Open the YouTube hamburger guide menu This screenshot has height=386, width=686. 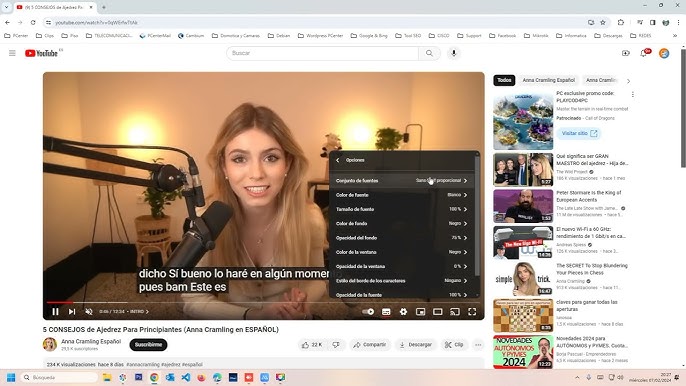click(x=12, y=53)
